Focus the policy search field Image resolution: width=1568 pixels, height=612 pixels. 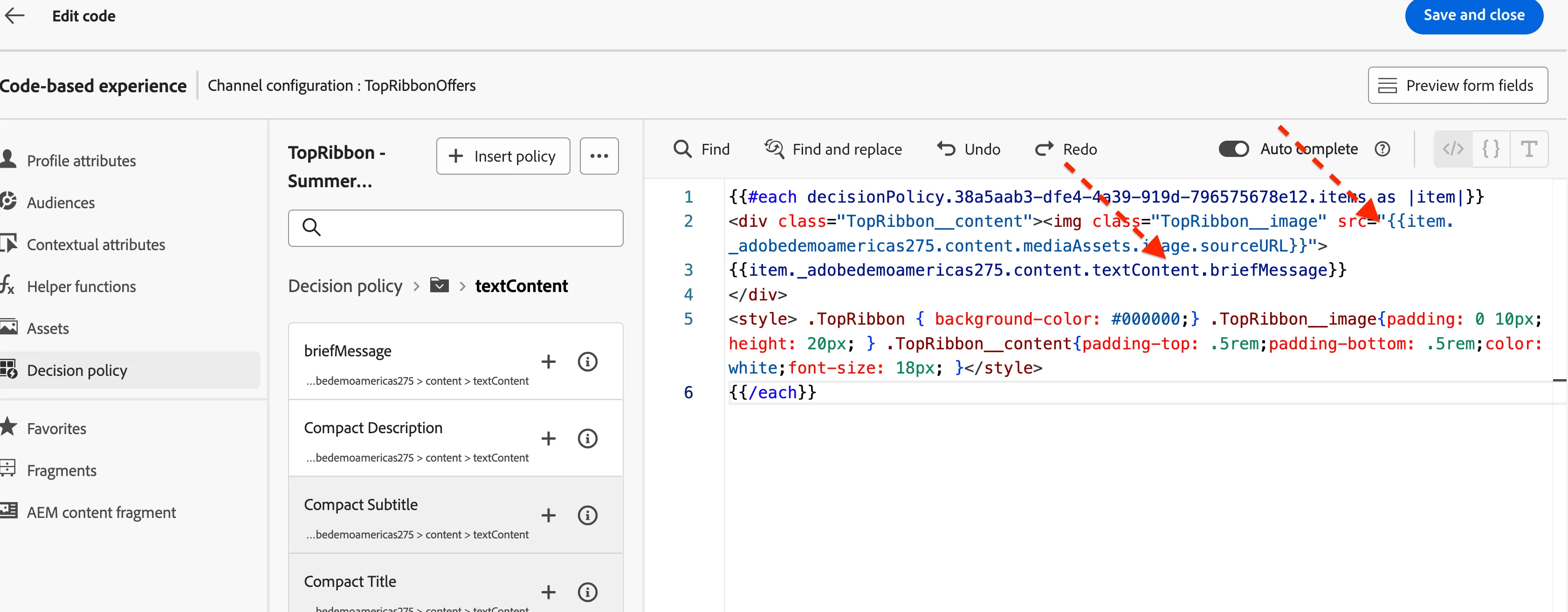(x=455, y=228)
